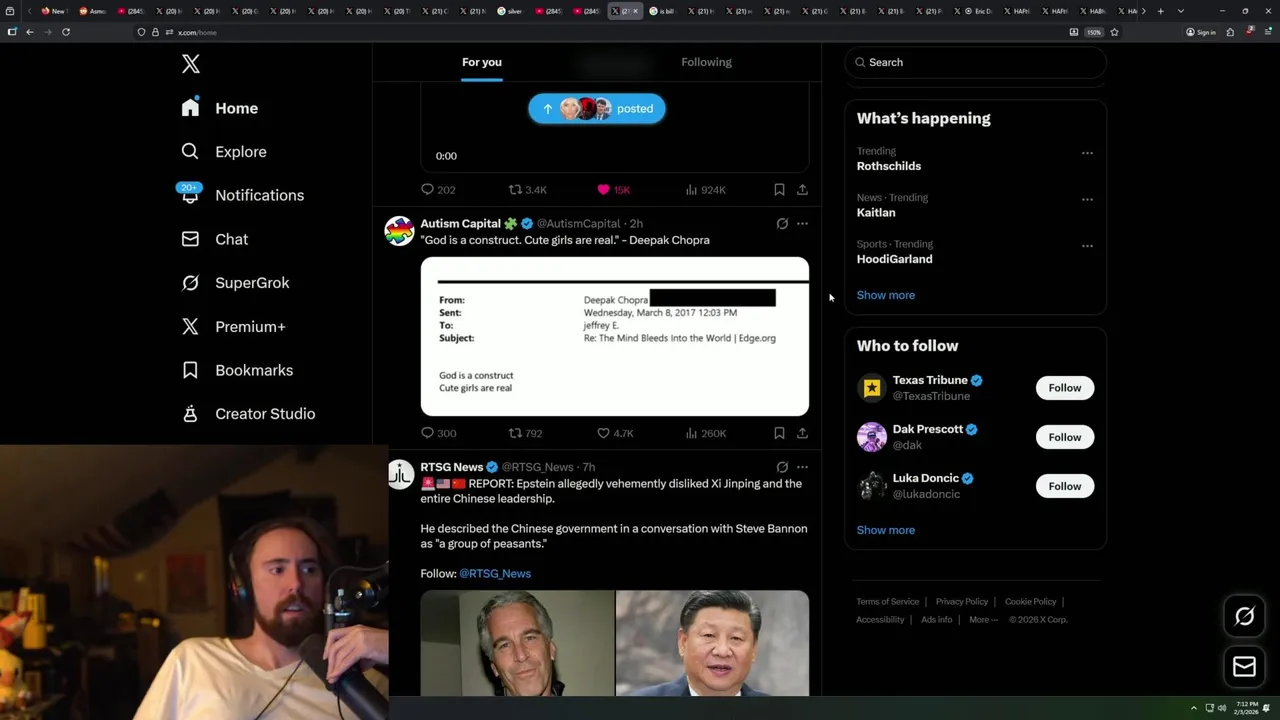Open Bookmarks in the sidebar

237,370
